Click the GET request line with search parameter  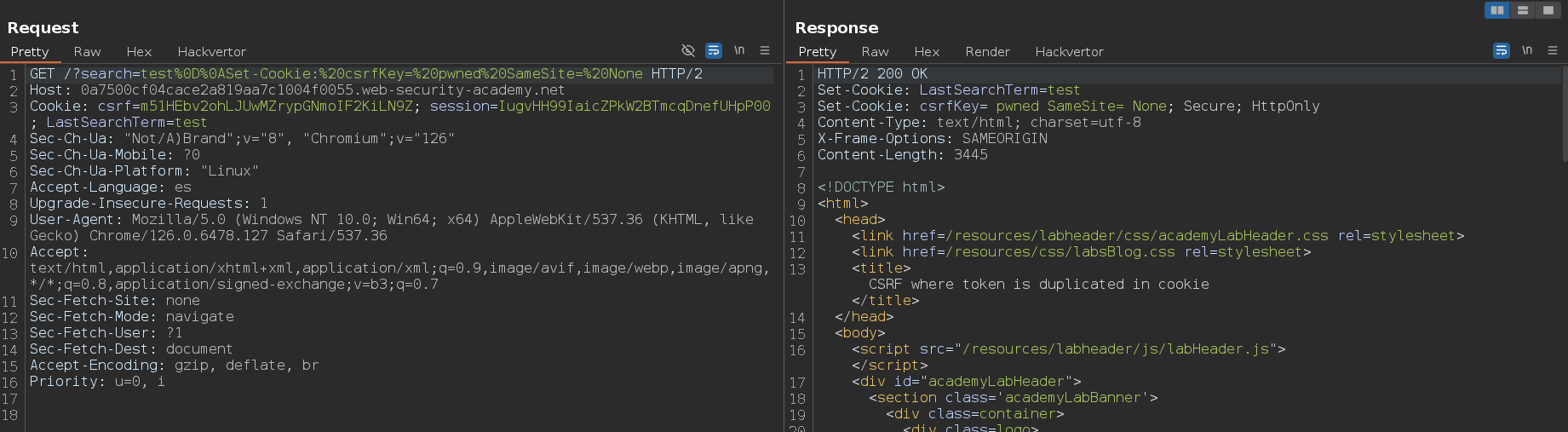tap(366, 74)
